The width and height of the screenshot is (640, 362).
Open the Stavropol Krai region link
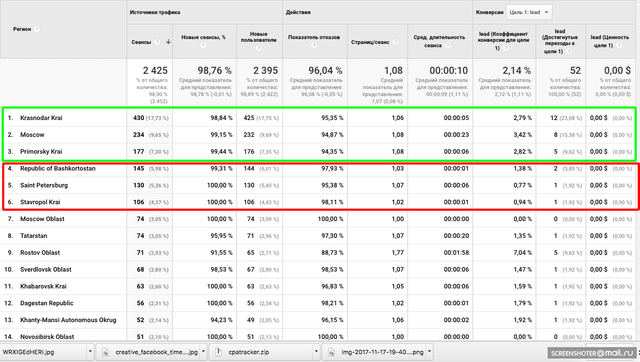click(40, 202)
